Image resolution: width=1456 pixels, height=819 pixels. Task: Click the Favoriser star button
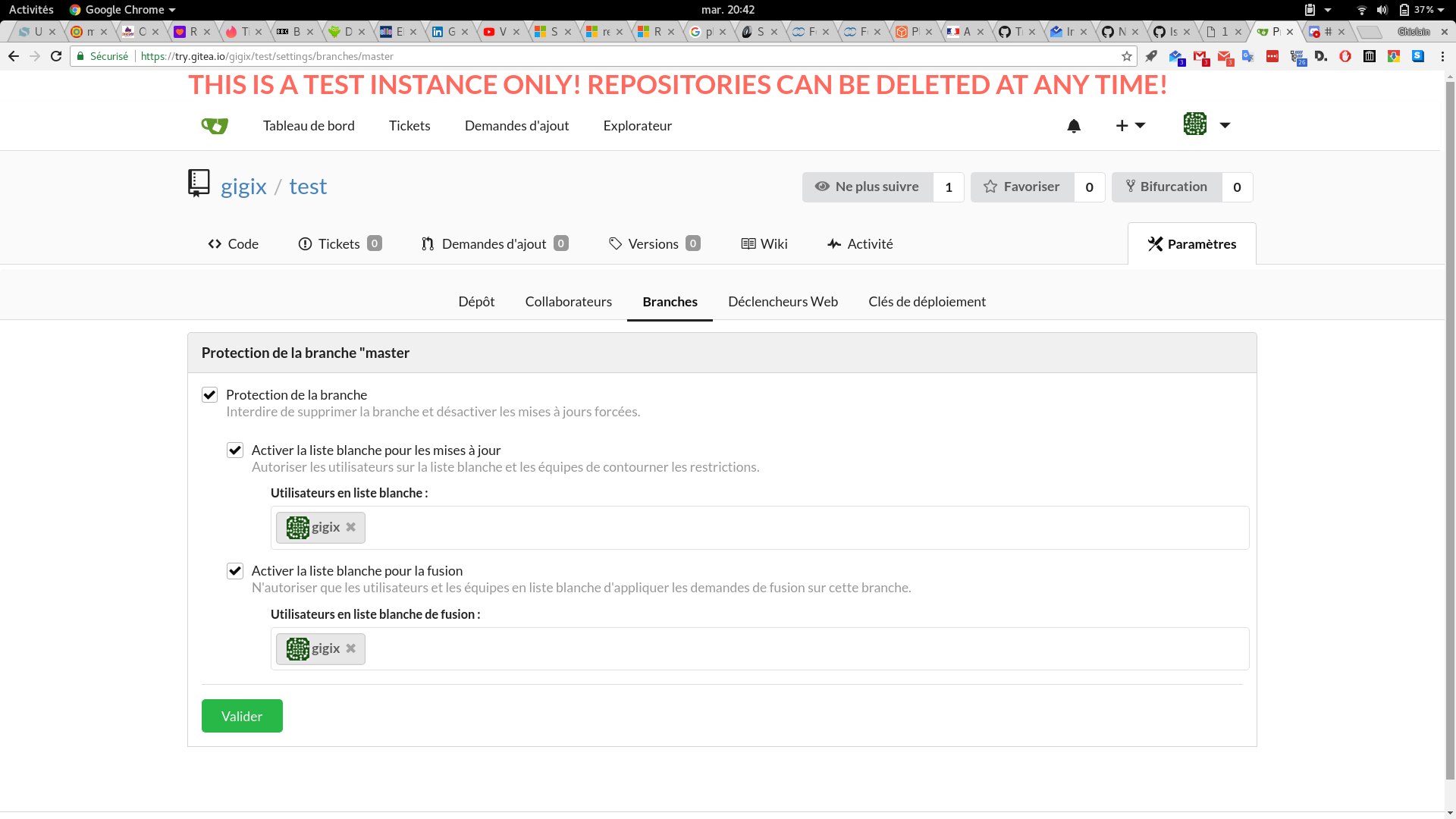1022,187
